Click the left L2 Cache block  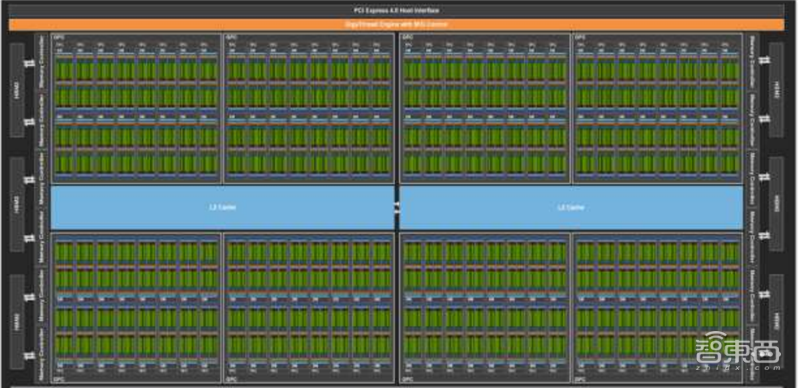tap(222, 207)
